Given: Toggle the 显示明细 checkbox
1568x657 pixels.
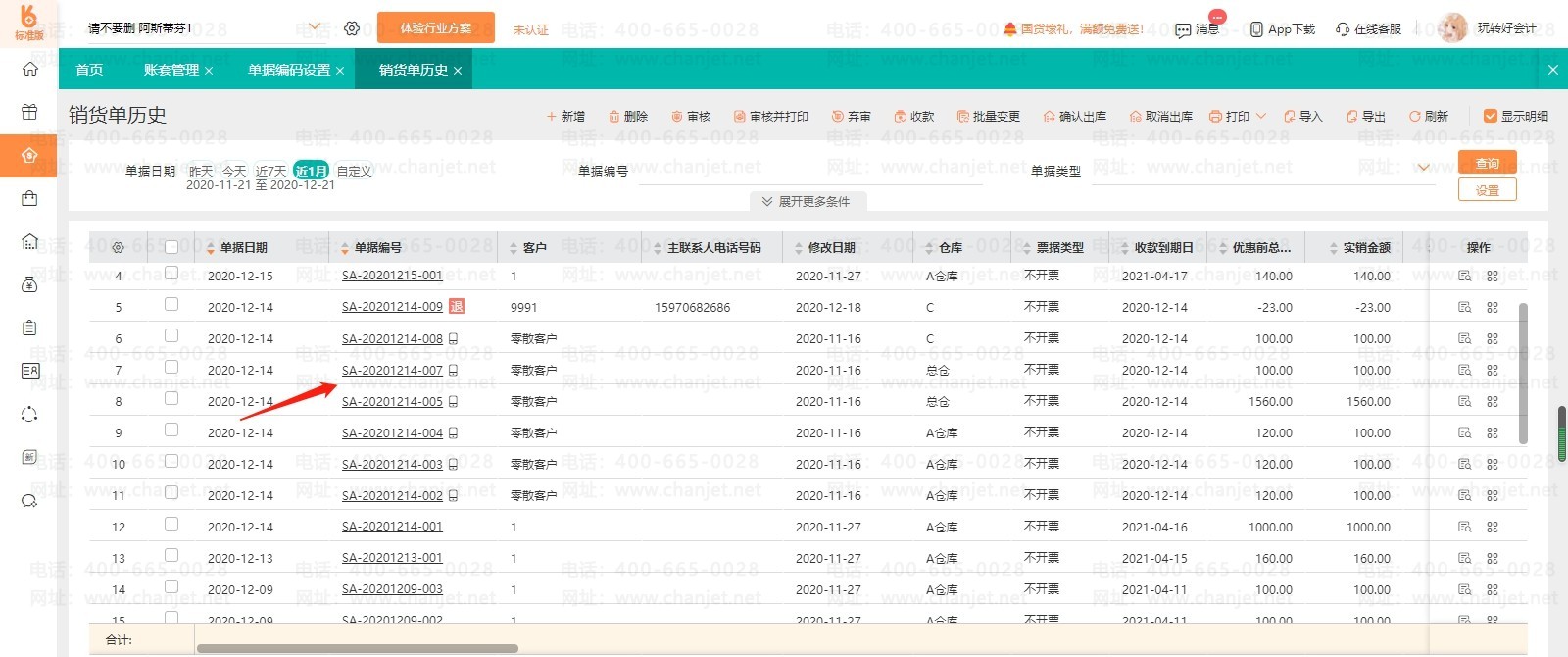Looking at the screenshot, I should tap(1490, 116).
